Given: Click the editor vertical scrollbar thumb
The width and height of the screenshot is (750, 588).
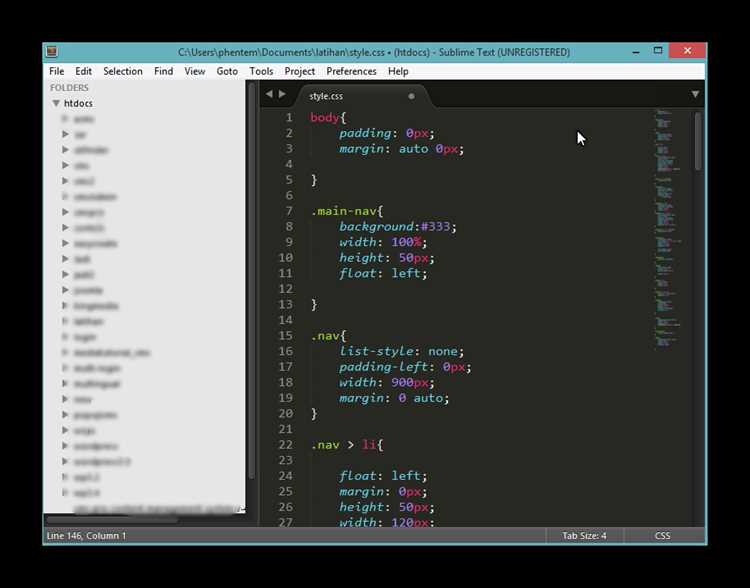Looking at the screenshot, I should (698, 141).
